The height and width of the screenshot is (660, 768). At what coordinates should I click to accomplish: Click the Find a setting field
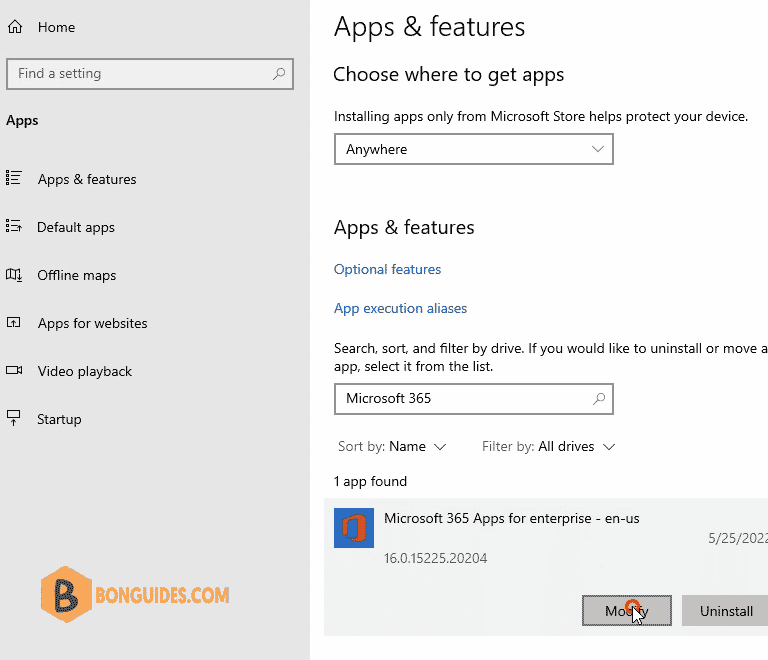click(150, 74)
